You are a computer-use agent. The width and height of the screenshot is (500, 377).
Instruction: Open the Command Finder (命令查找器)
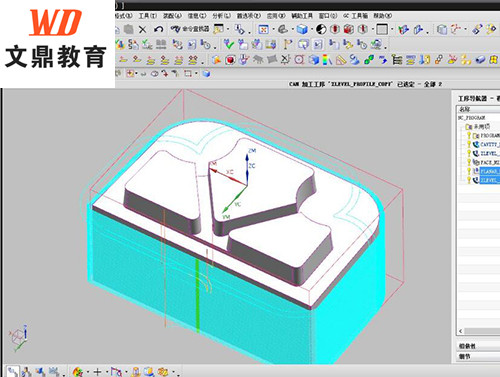(x=190, y=29)
